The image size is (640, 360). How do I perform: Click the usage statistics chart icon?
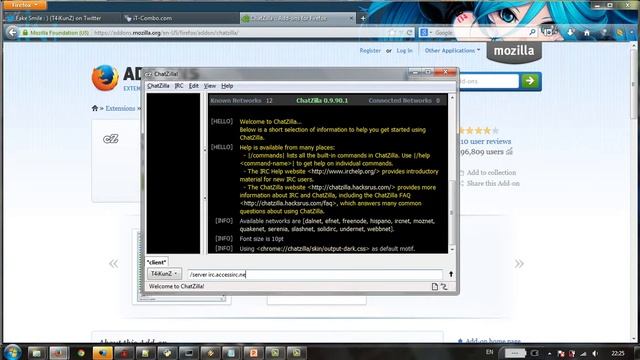tap(509, 152)
